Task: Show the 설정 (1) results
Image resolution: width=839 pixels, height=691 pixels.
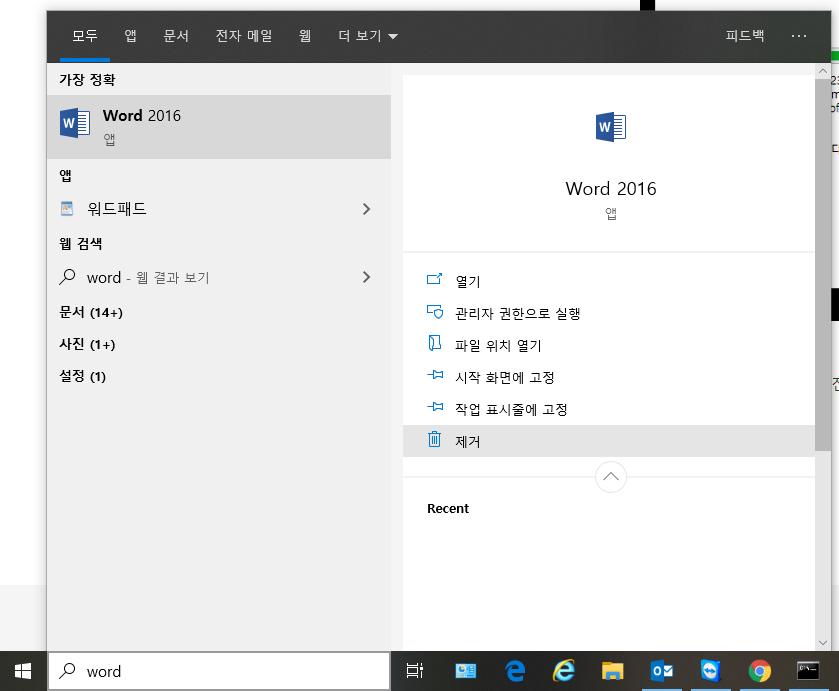Action: click(82, 376)
